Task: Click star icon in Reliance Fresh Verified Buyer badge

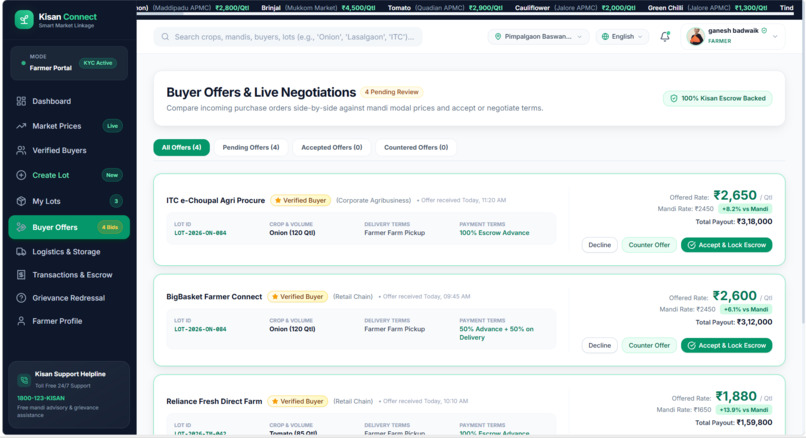Action: point(275,402)
